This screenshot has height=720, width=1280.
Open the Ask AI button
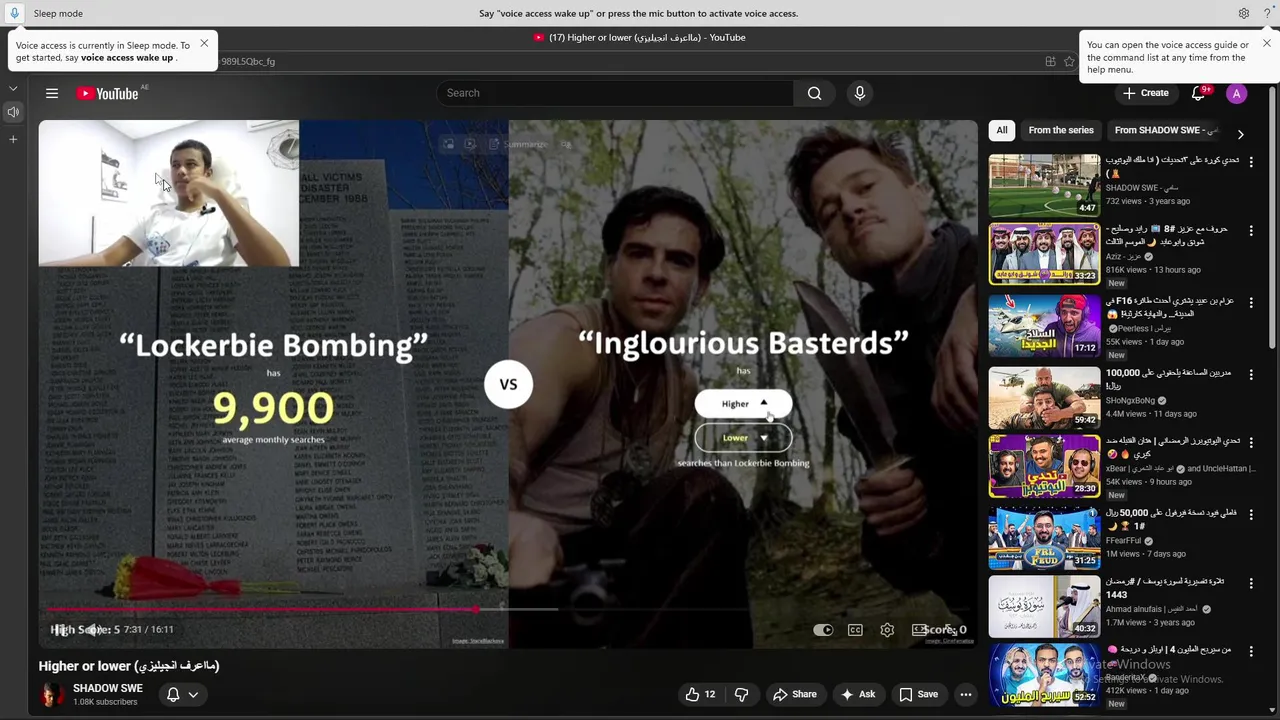(x=859, y=694)
